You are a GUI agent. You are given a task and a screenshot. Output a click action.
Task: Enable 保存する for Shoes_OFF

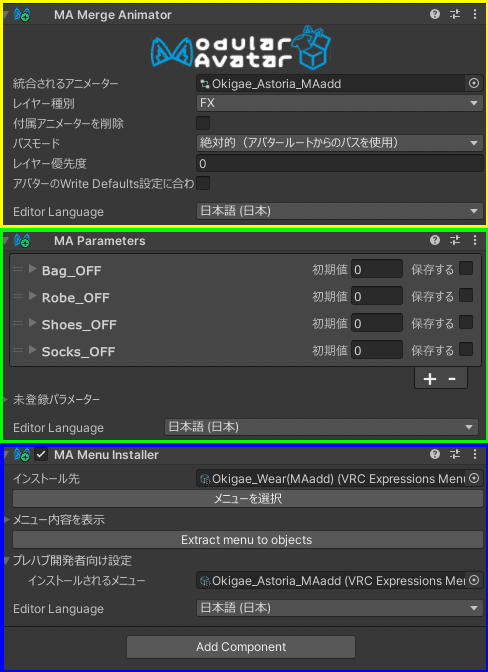466,323
